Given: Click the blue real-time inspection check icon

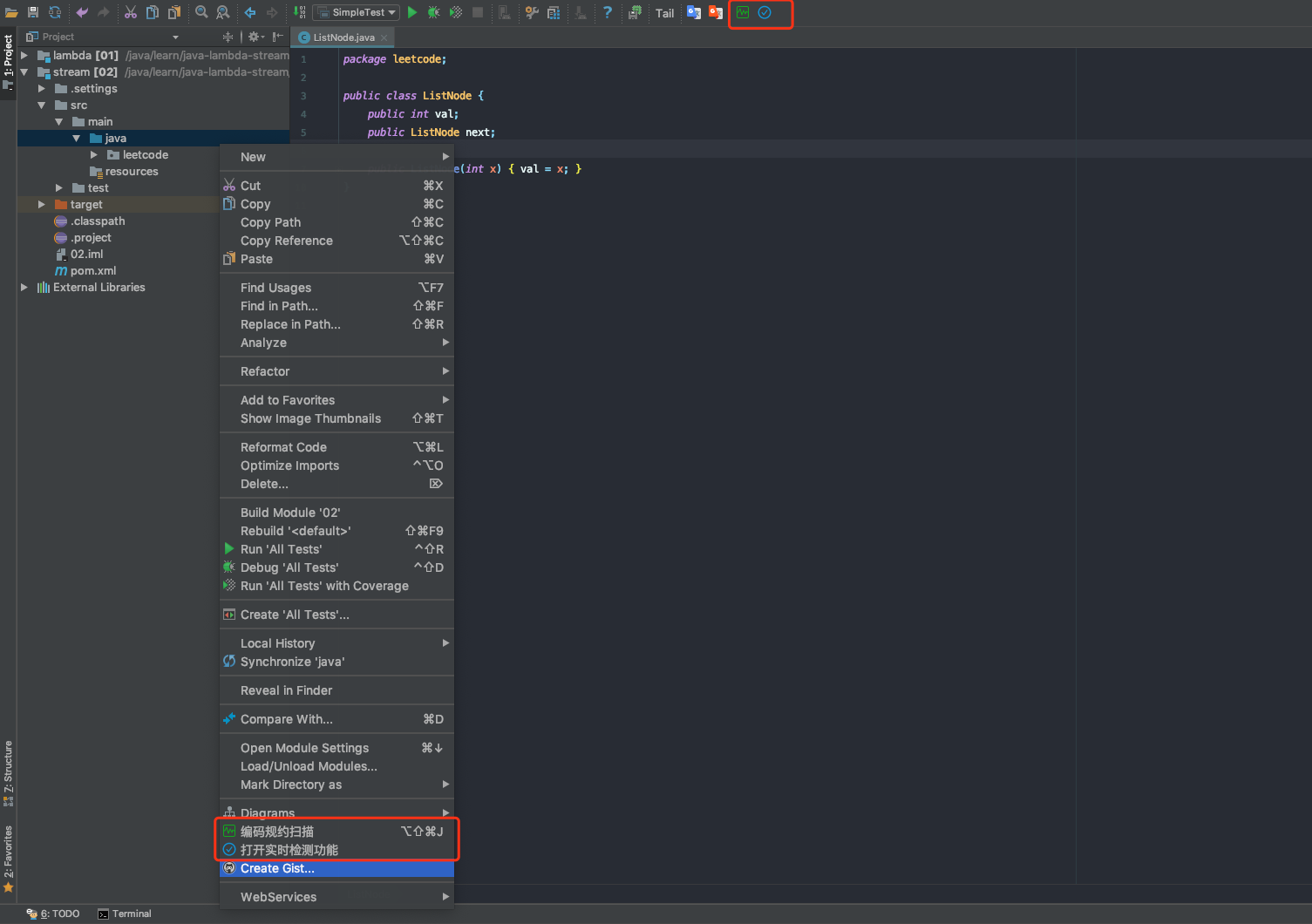Looking at the screenshot, I should click(x=765, y=12).
